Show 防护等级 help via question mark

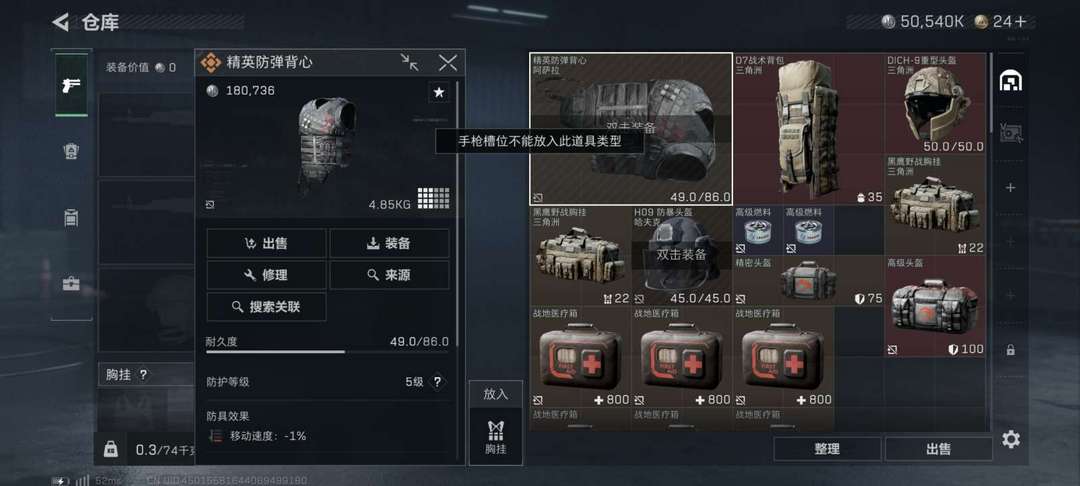(437, 381)
